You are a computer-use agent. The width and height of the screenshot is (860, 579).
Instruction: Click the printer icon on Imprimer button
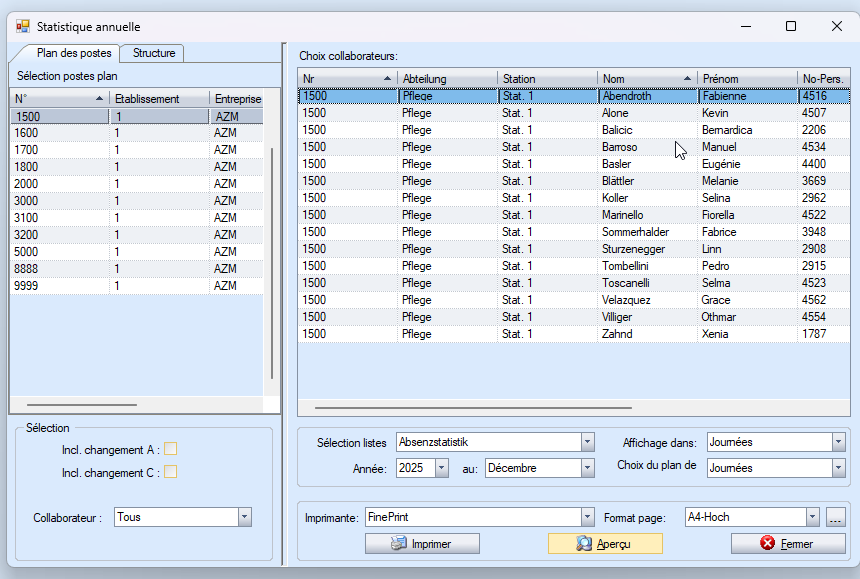(399, 544)
